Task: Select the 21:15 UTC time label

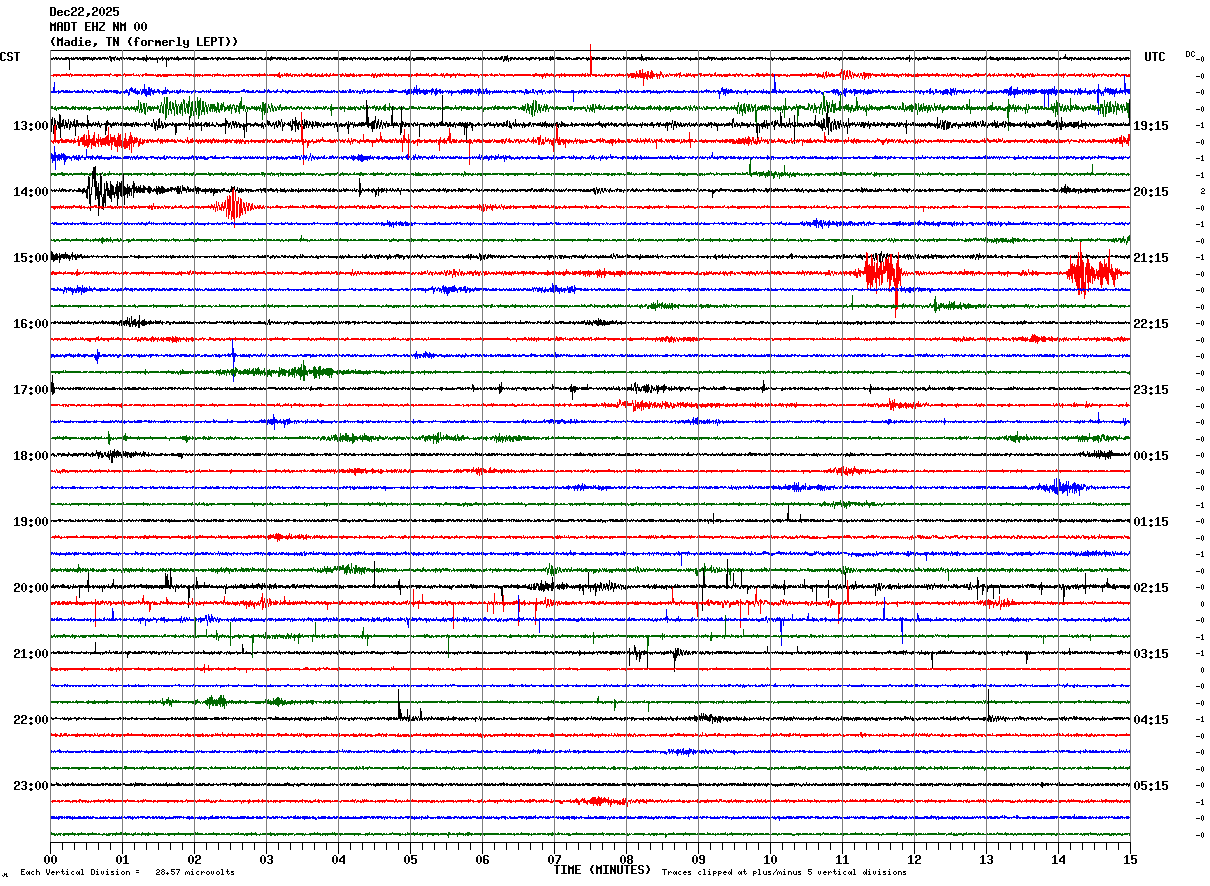Action: click(x=1151, y=258)
